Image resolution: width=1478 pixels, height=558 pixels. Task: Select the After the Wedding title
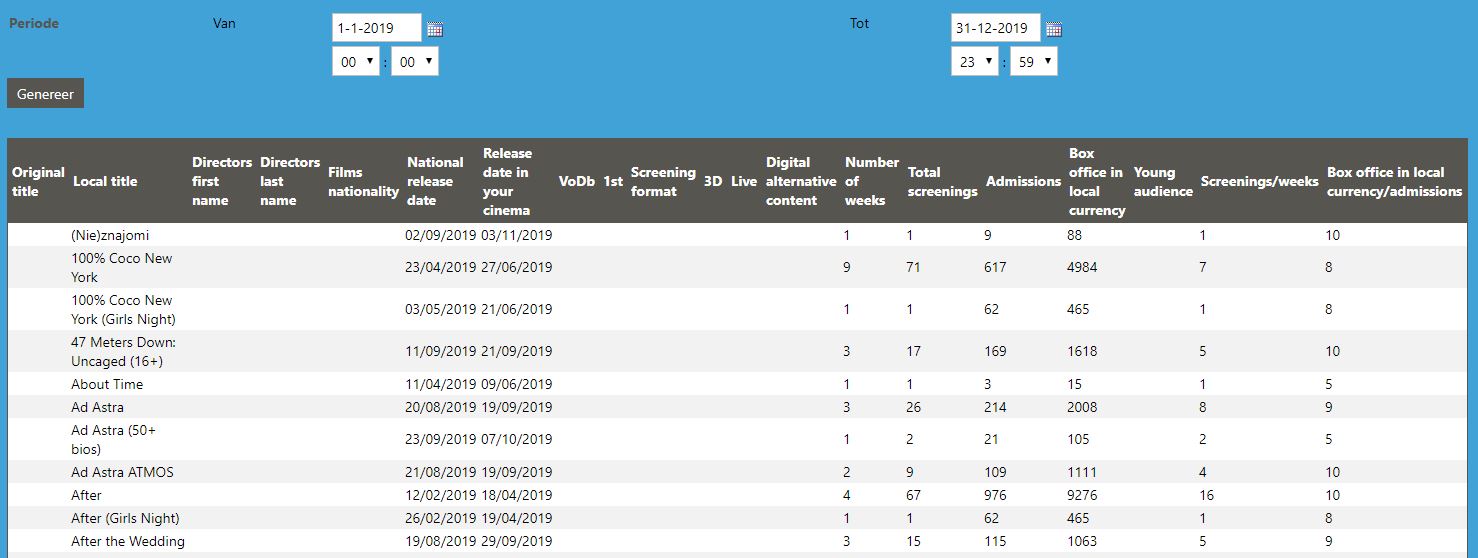[x=128, y=541]
